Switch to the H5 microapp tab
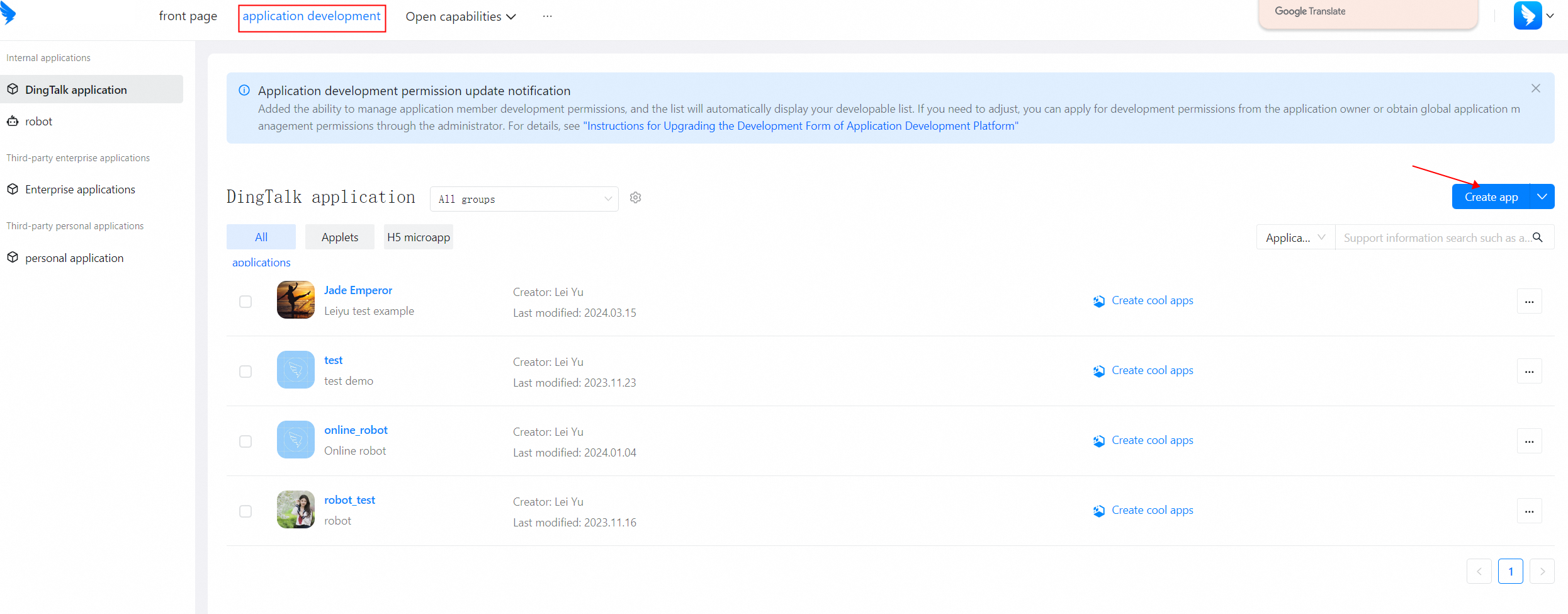Image resolution: width=1568 pixels, height=614 pixels. coord(419,237)
